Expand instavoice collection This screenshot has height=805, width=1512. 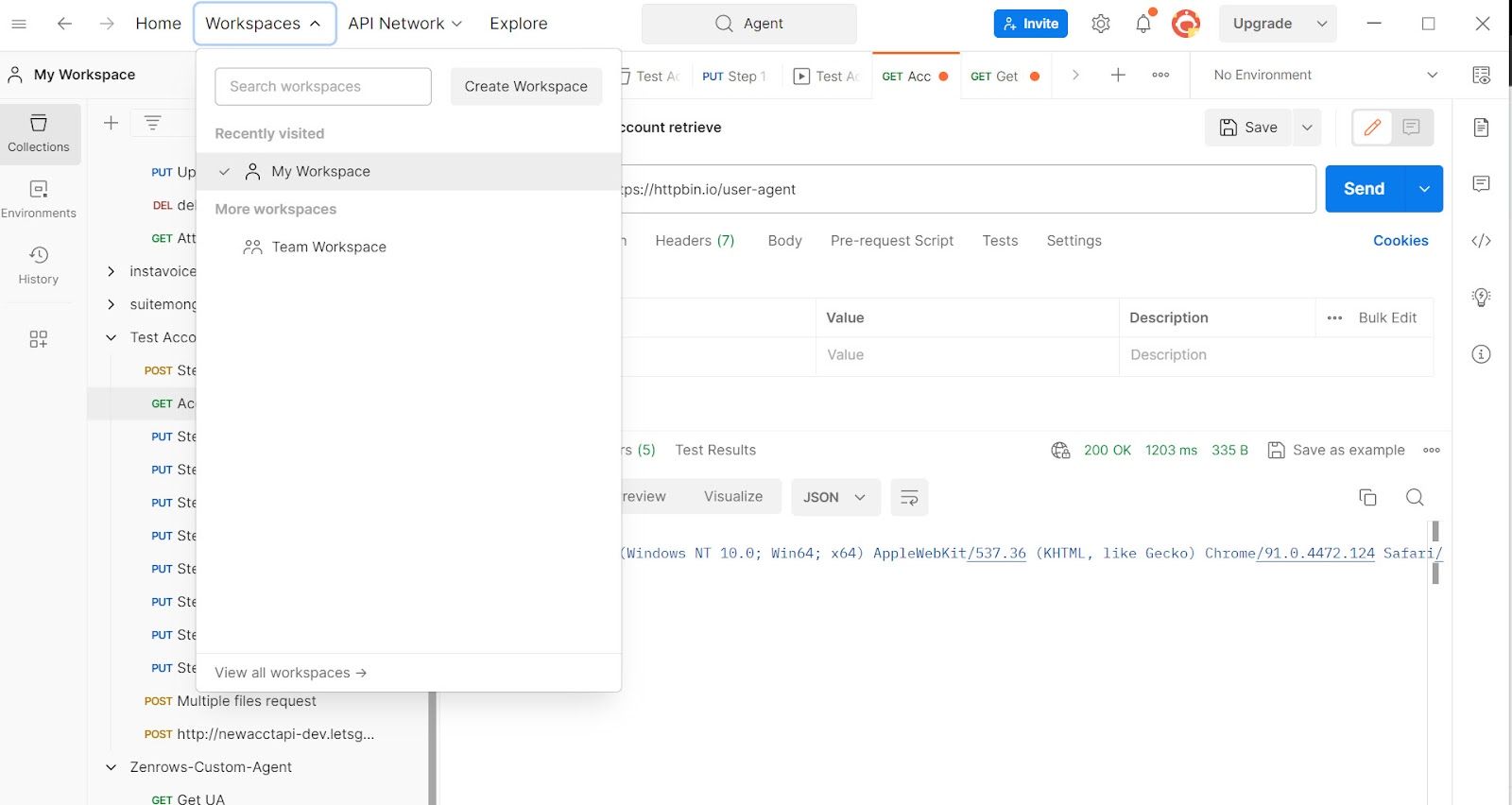pos(111,271)
